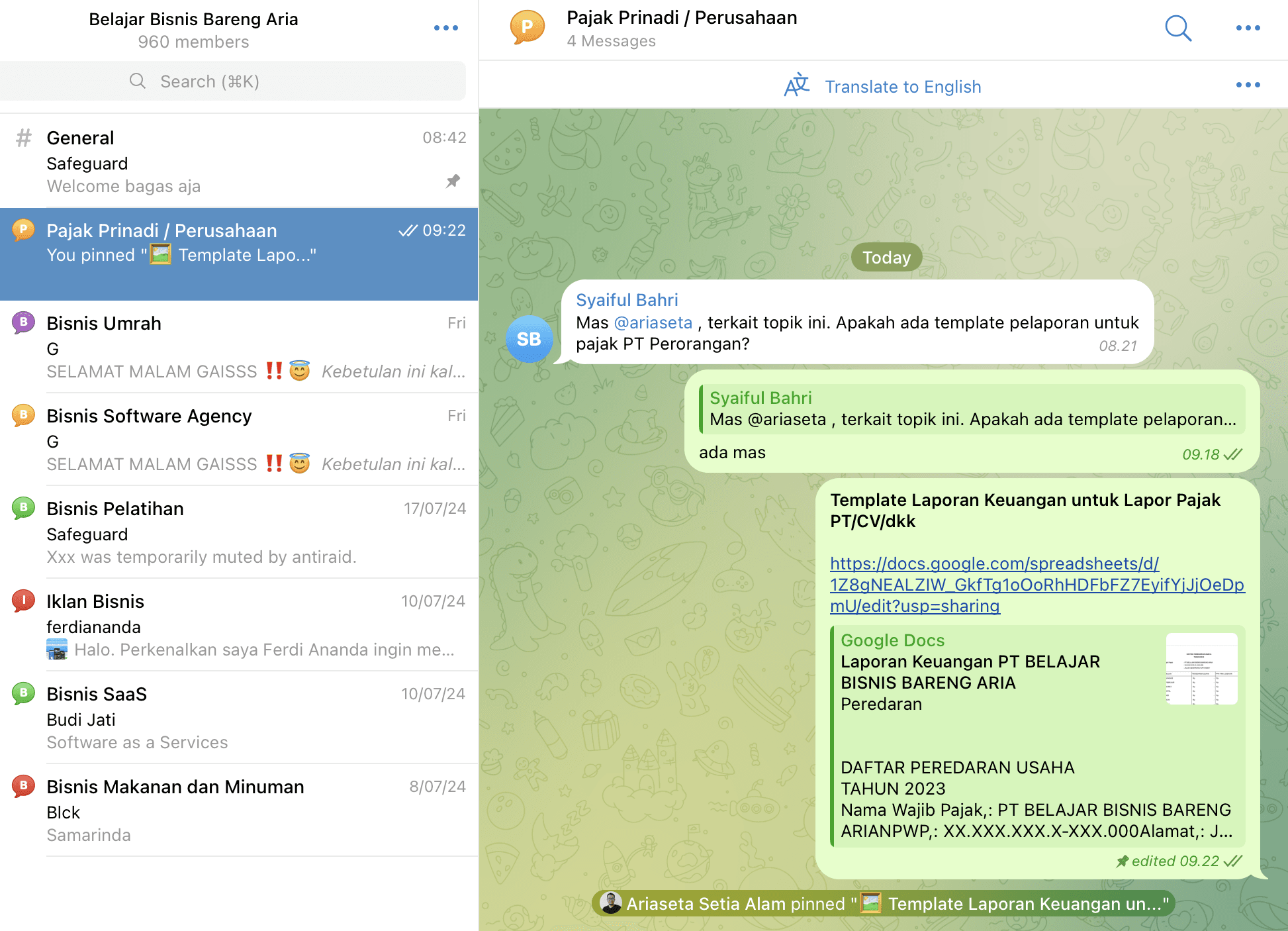Click the red Iklan Bisnis topic icon
Image resolution: width=1288 pixels, height=931 pixels.
tap(23, 601)
